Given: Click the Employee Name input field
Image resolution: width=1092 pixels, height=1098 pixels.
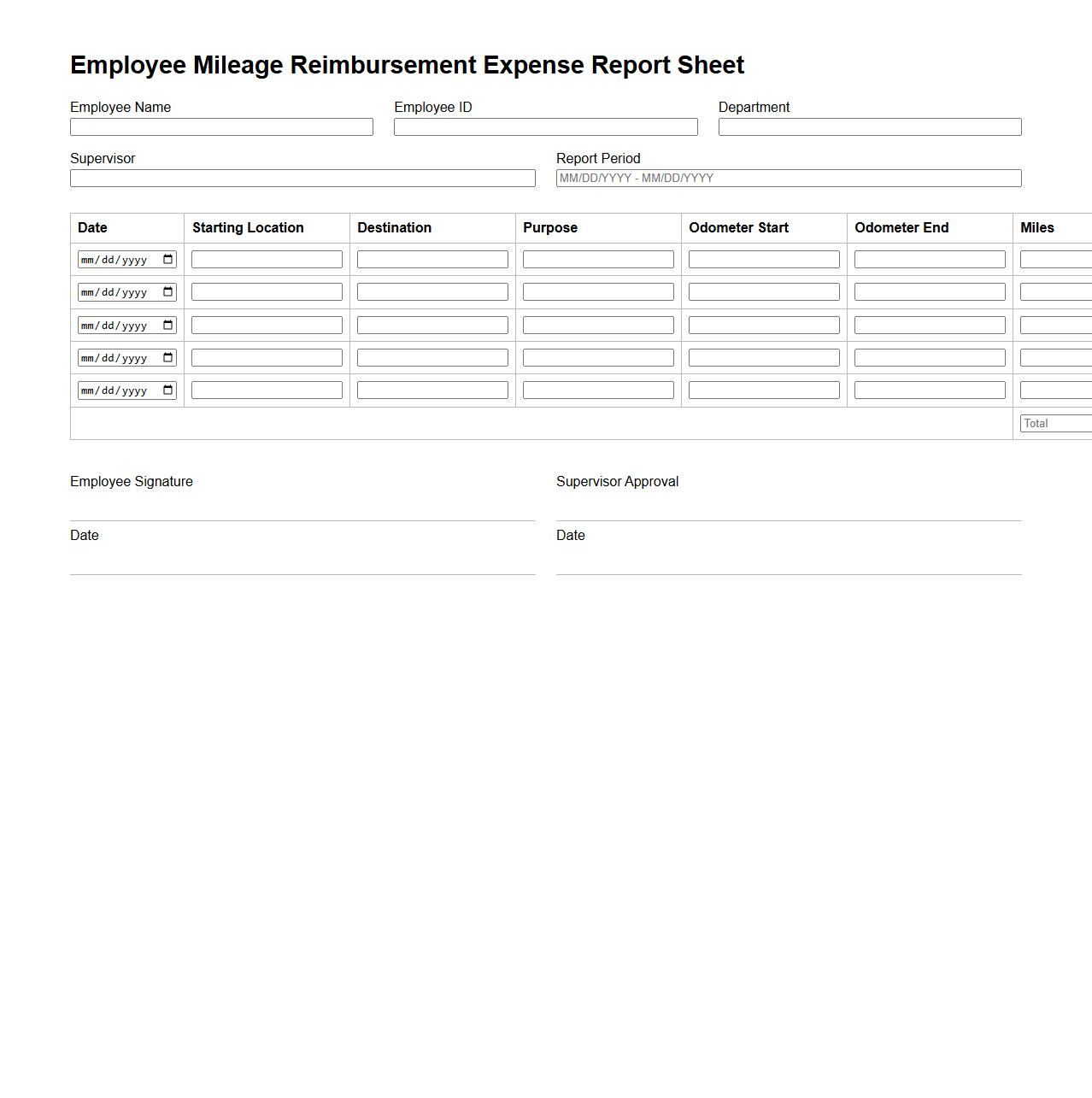Looking at the screenshot, I should (221, 126).
